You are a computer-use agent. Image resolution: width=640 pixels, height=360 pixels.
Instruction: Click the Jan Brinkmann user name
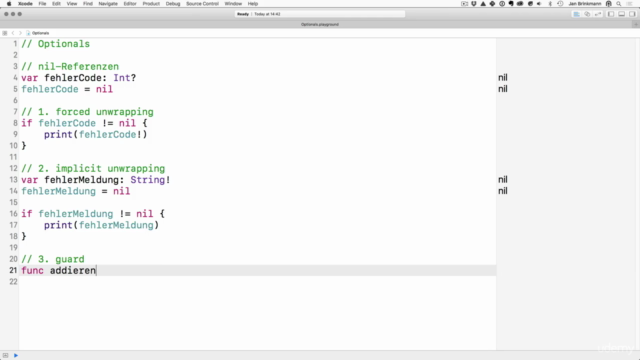pos(585,4)
